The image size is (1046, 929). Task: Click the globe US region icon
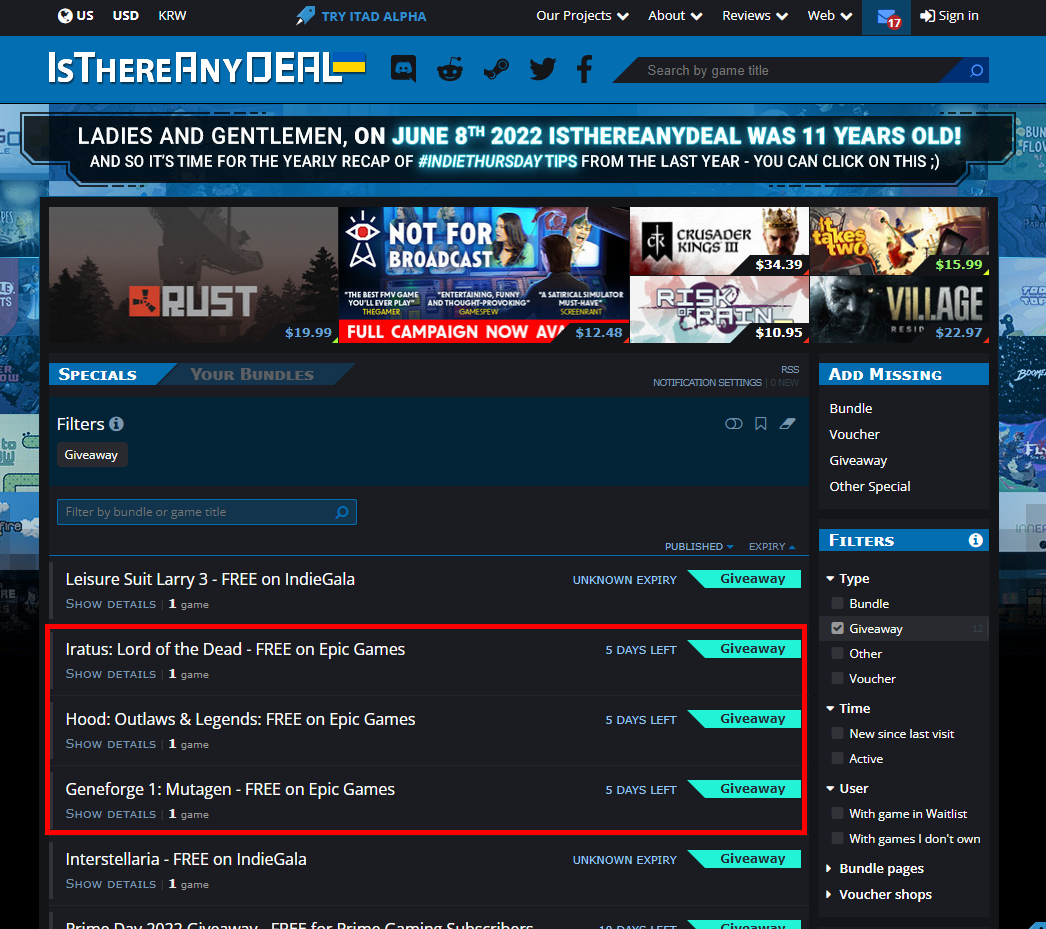(65, 15)
